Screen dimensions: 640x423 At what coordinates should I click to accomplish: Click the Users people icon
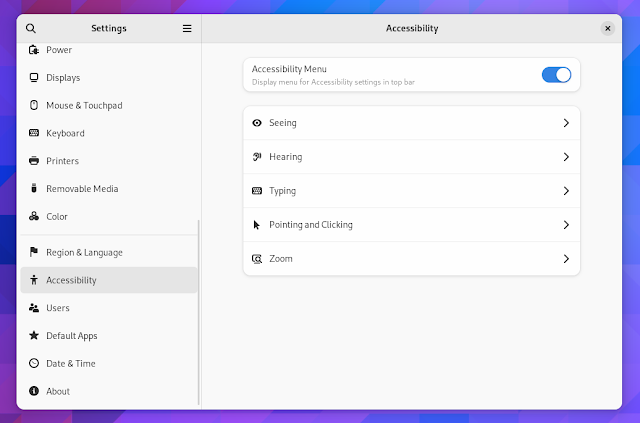34,308
